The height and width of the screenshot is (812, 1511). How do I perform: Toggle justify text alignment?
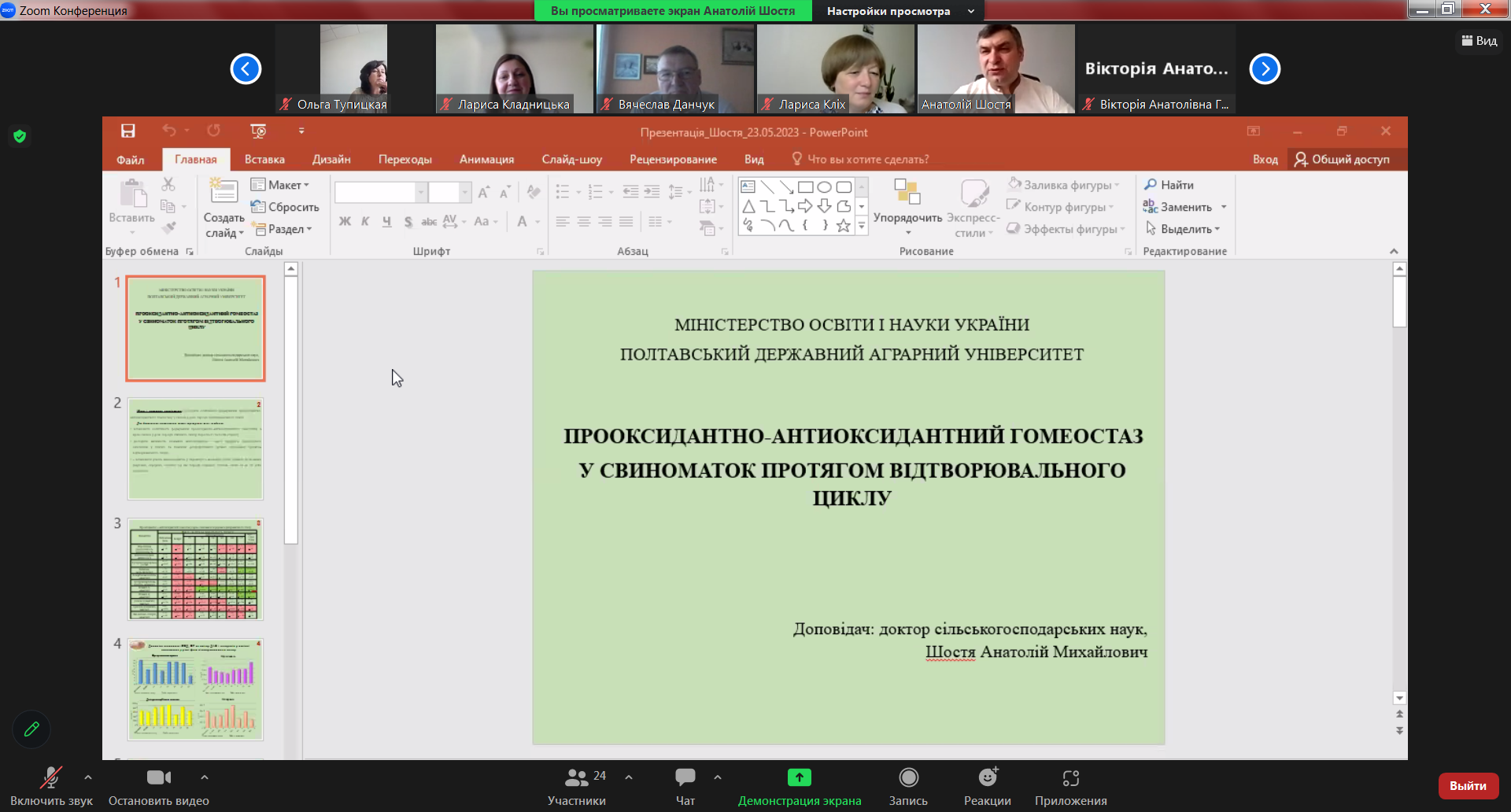626,222
